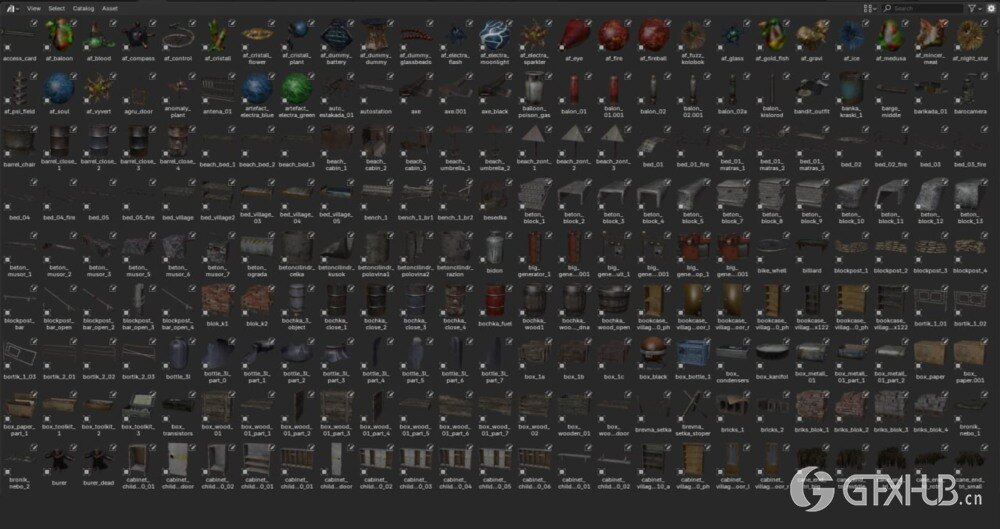Click the edit pencil badge on af_ice
The height and width of the screenshot is (529, 1000).
(x=865, y=22)
